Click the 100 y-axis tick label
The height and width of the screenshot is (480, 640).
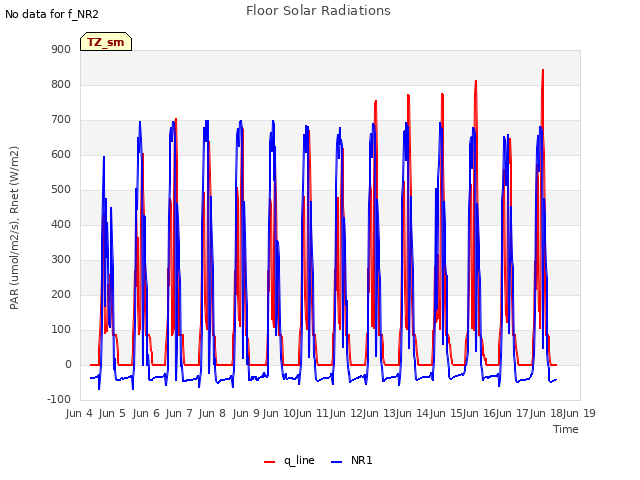(61, 330)
